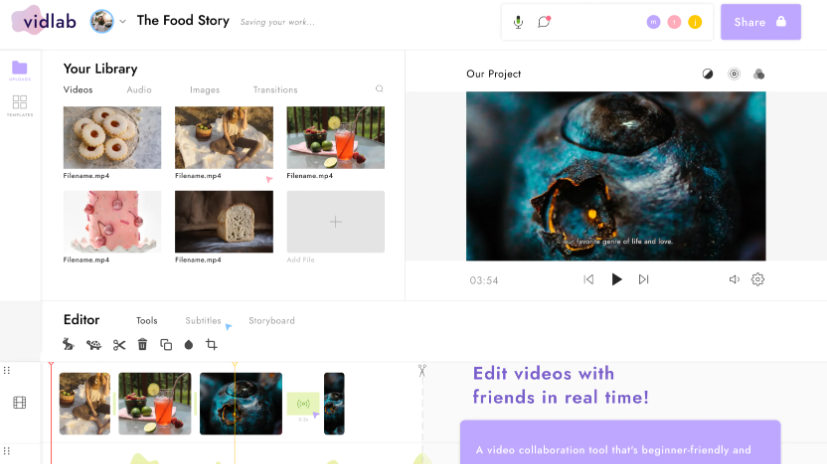This screenshot has height=464, width=827.
Task: Mute the preview volume speaker icon
Action: (x=734, y=279)
